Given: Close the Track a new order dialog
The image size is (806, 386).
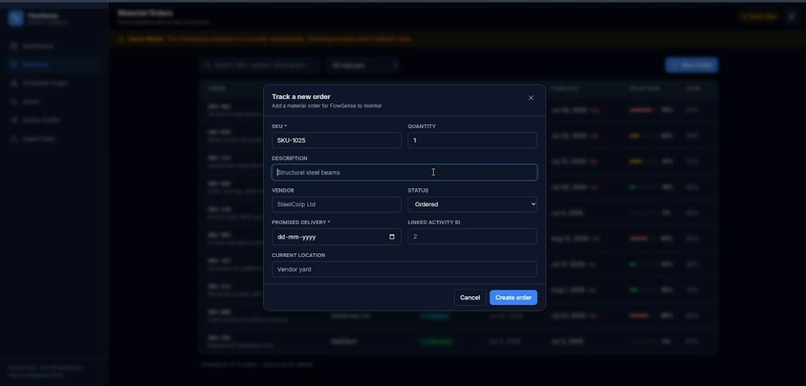Looking at the screenshot, I should [x=531, y=98].
